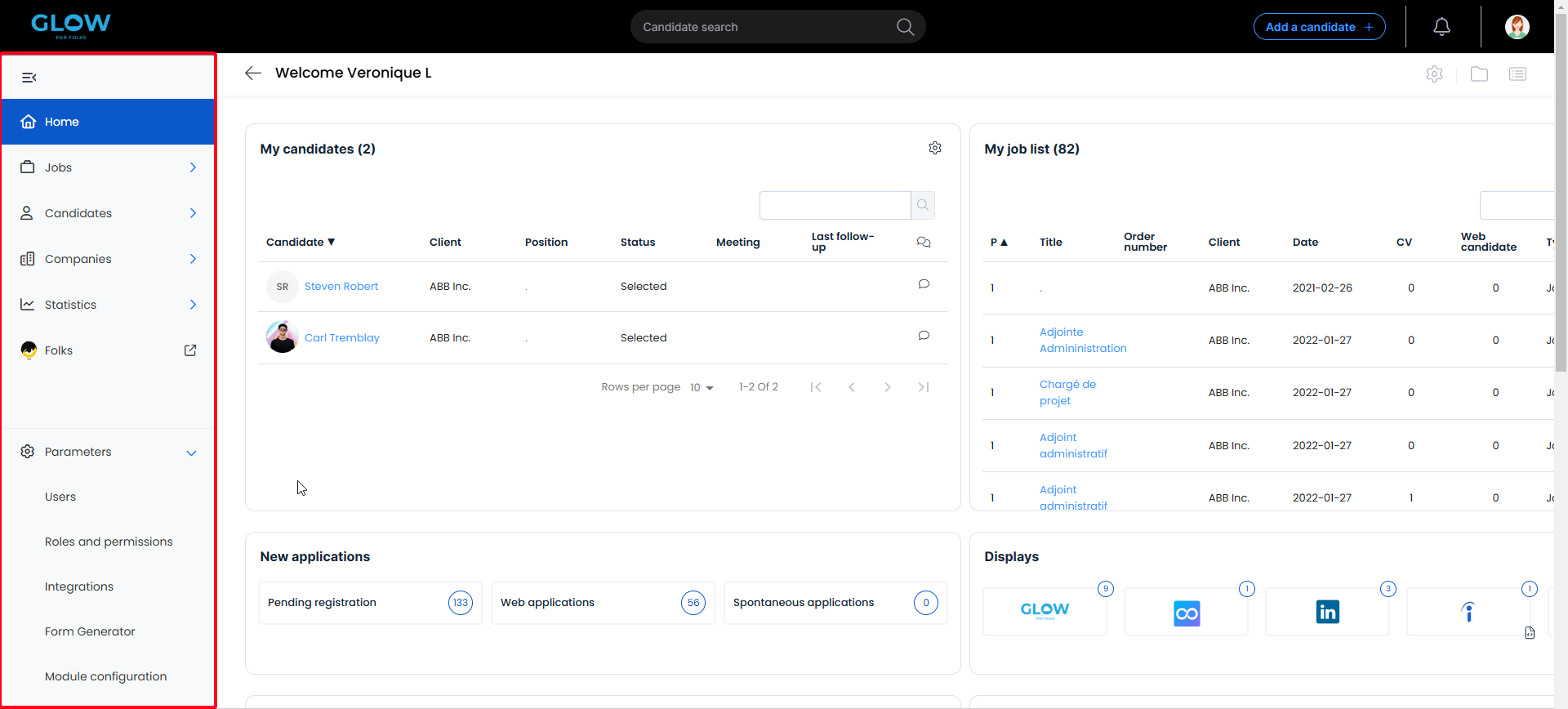Open Users under Parameters

coord(60,497)
